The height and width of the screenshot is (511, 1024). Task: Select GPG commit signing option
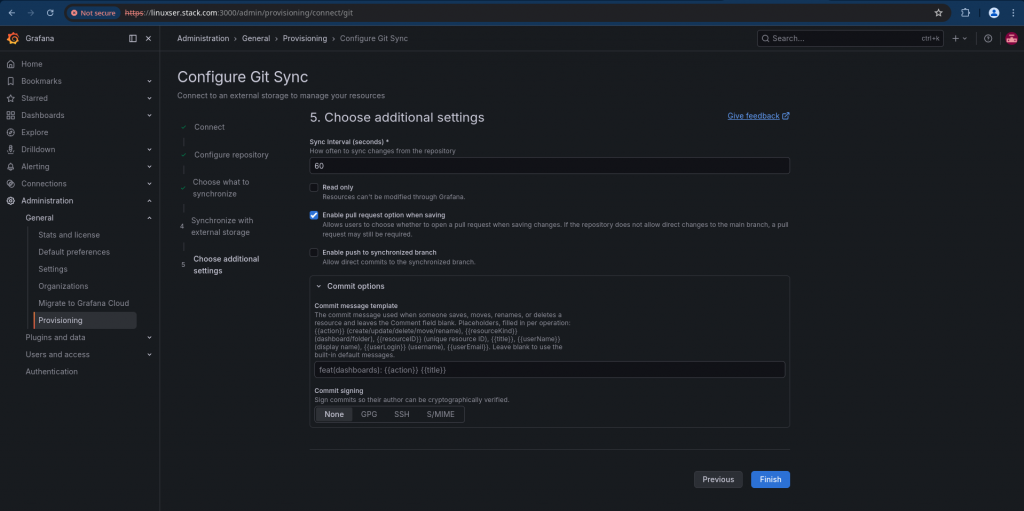369,414
